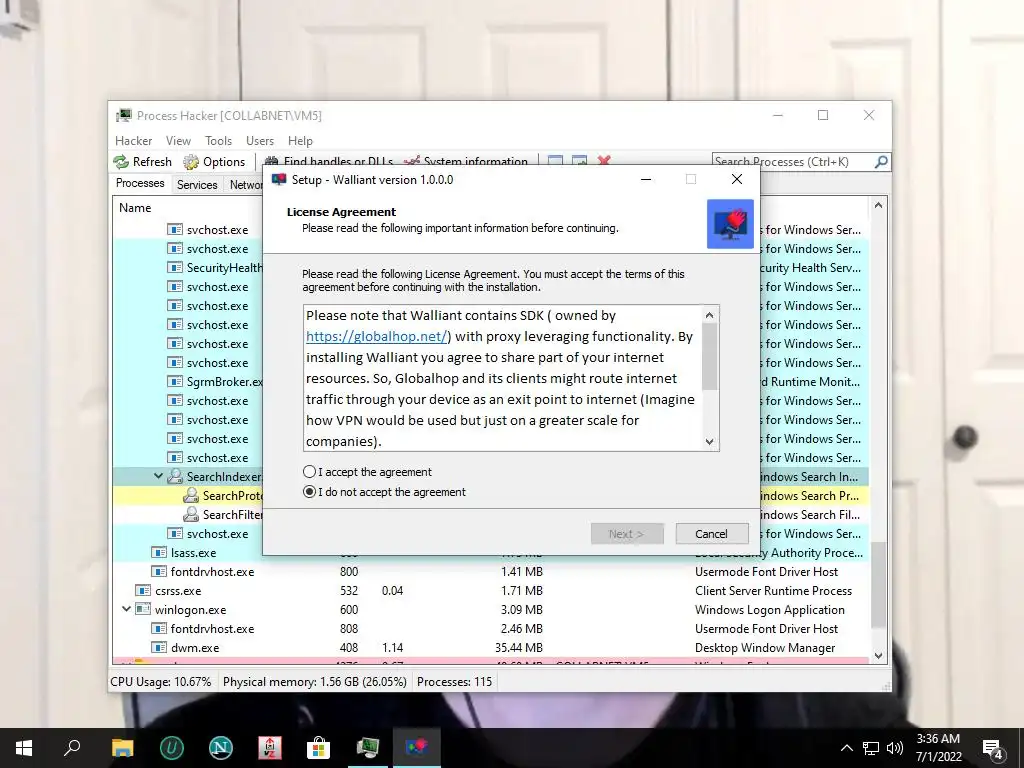Click the lsass.exe process icon
The width and height of the screenshot is (1024, 768).
[x=159, y=552]
